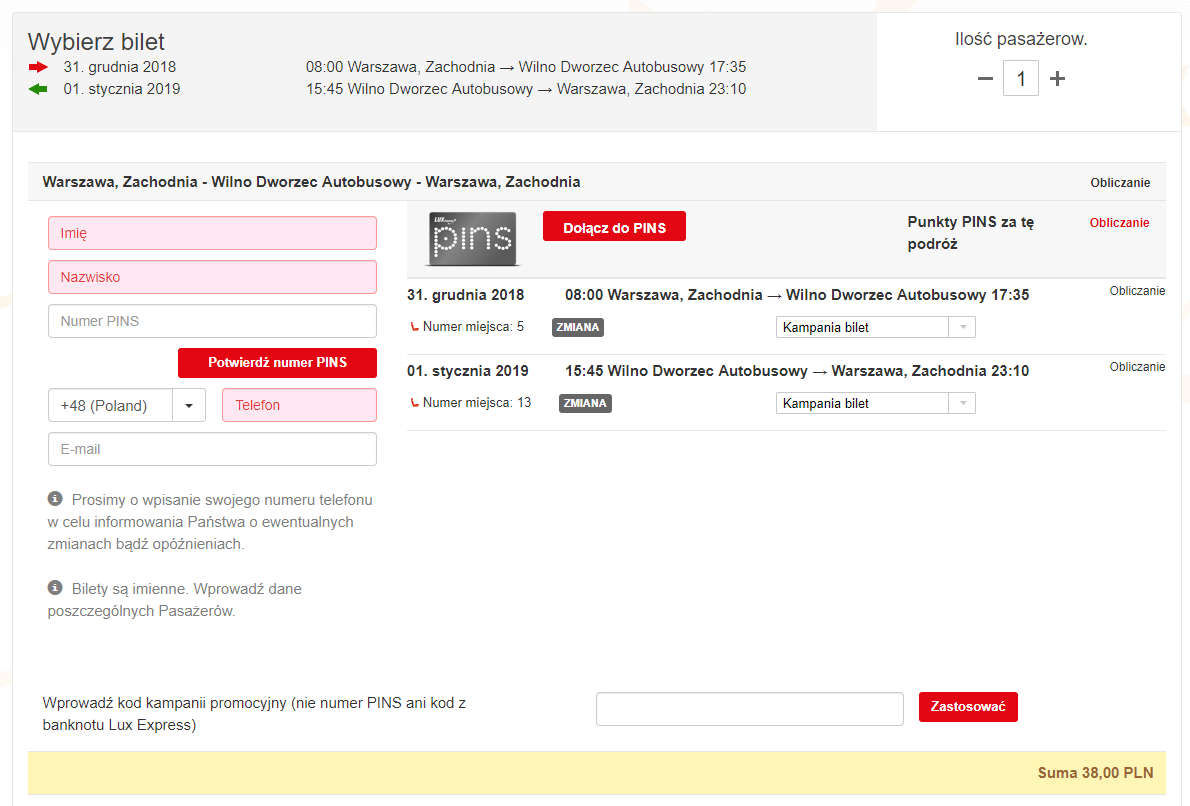This screenshot has width=1190, height=806.
Task: Click the minus icon to decrease passengers
Action: (985, 79)
